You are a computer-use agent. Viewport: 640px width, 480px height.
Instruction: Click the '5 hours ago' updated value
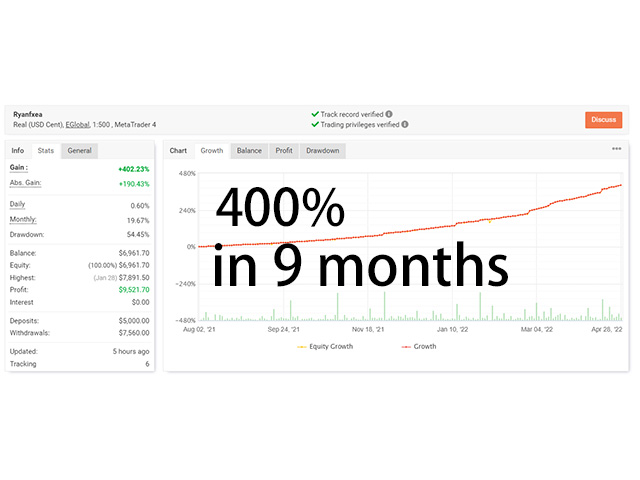131,351
